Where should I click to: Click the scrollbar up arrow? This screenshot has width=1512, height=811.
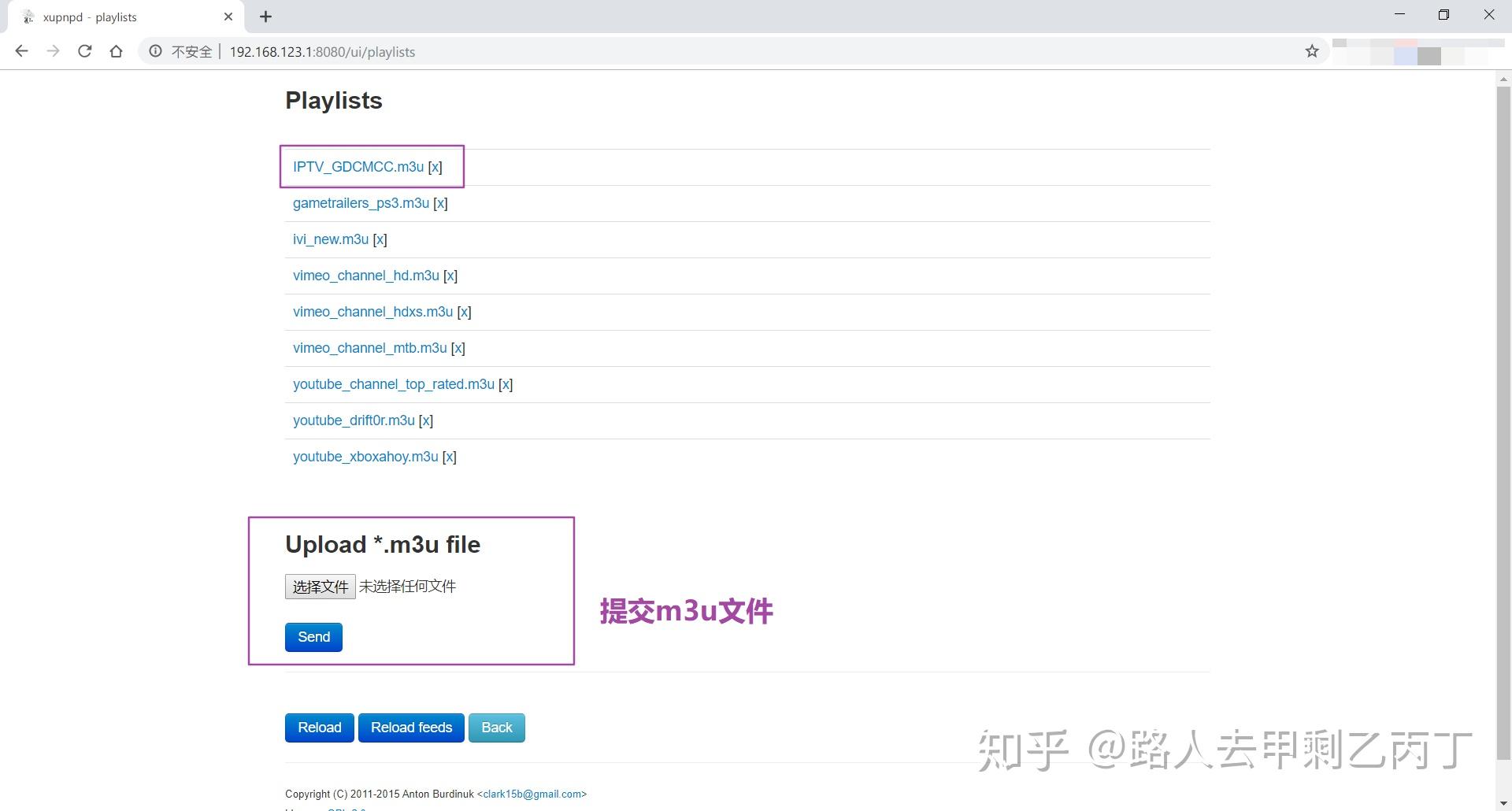[1503, 79]
